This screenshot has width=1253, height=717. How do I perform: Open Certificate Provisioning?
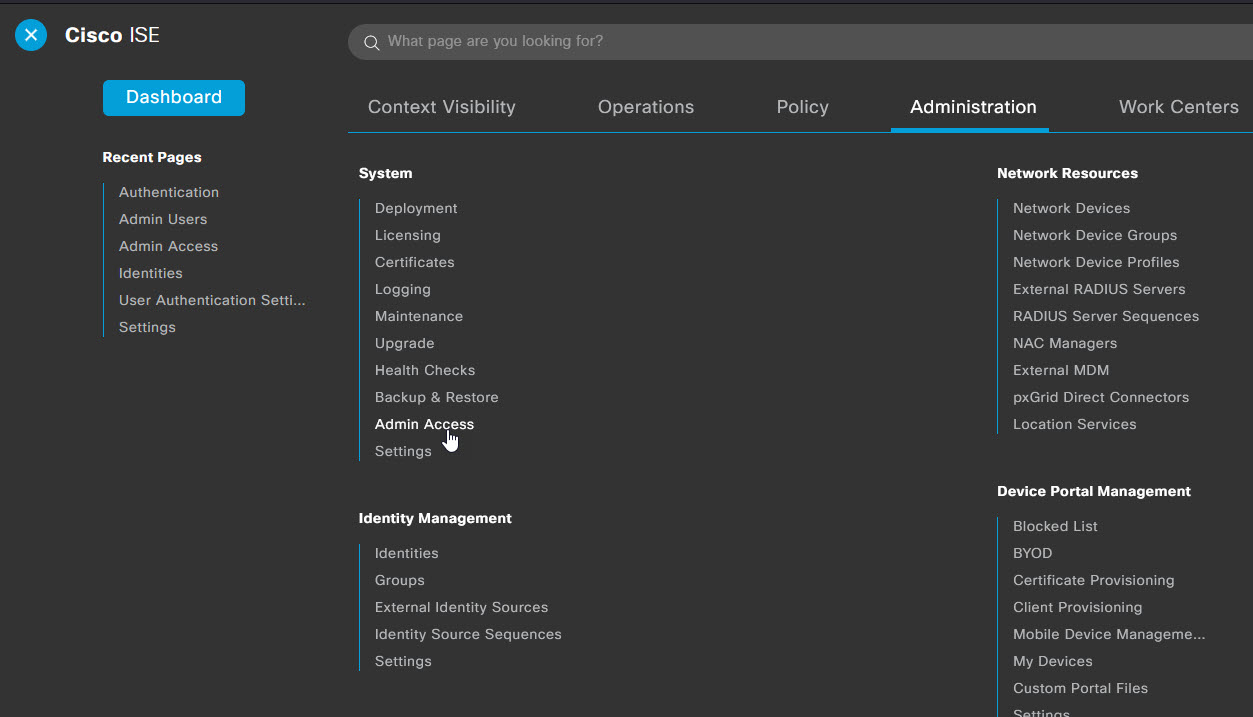click(1094, 580)
